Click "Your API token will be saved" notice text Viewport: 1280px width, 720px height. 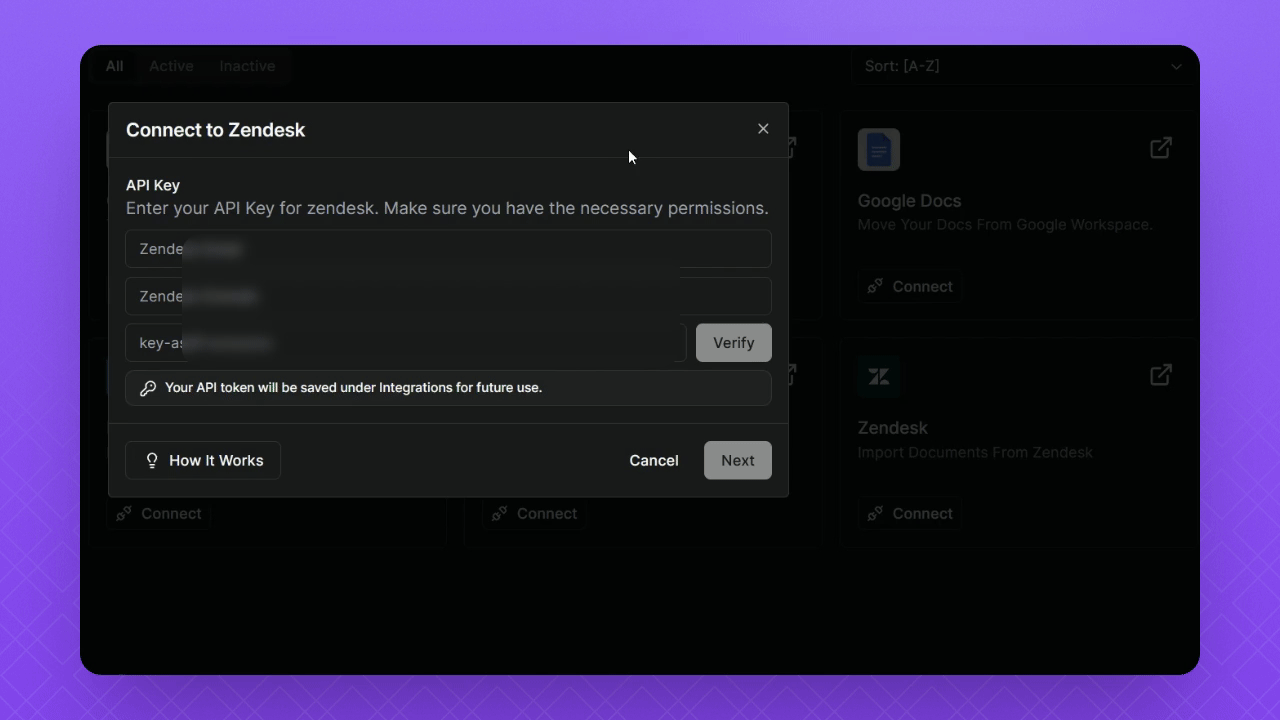pos(354,387)
